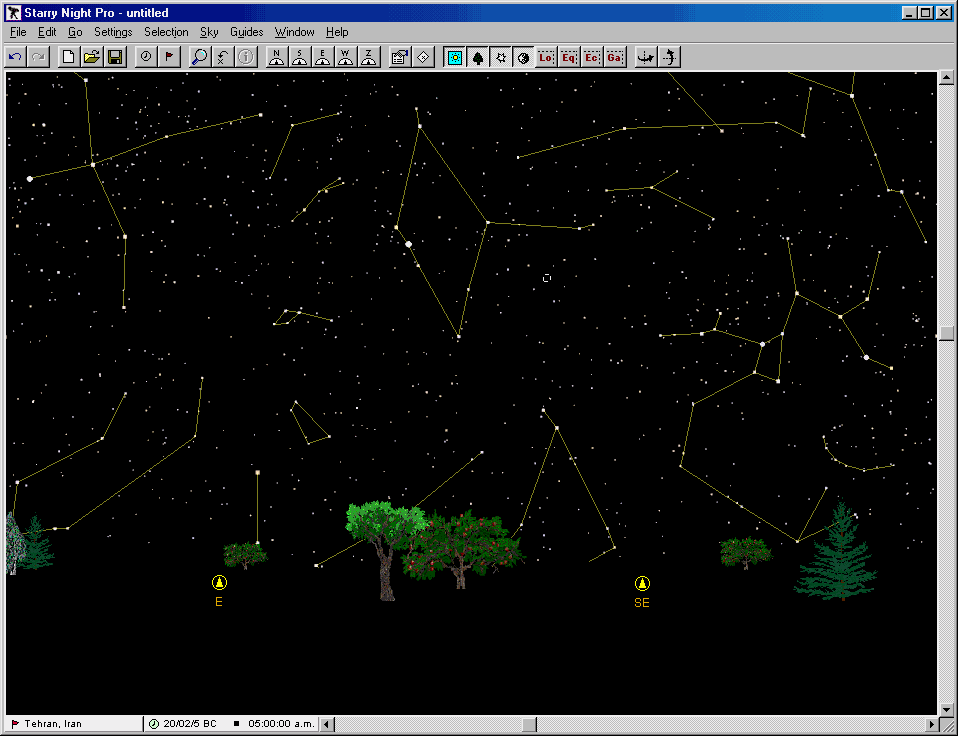Open the Guides menu
958x736 pixels.
[246, 32]
